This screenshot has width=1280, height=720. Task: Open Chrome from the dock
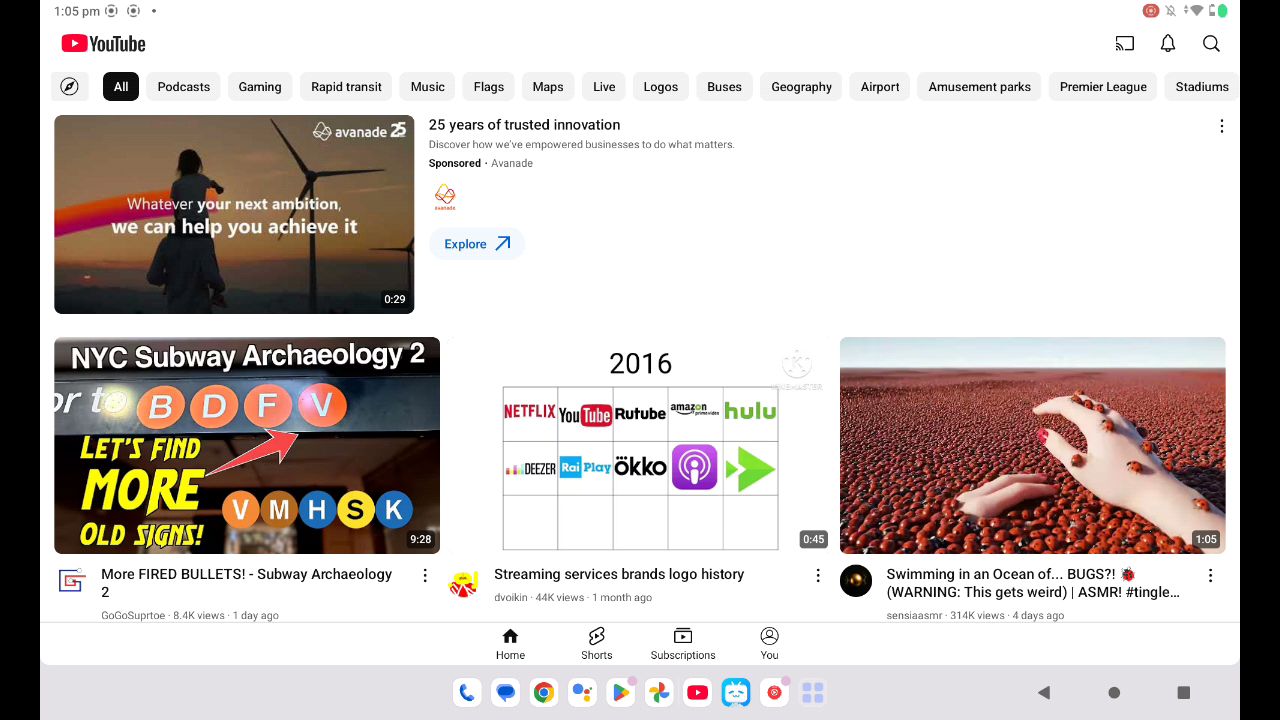(544, 692)
